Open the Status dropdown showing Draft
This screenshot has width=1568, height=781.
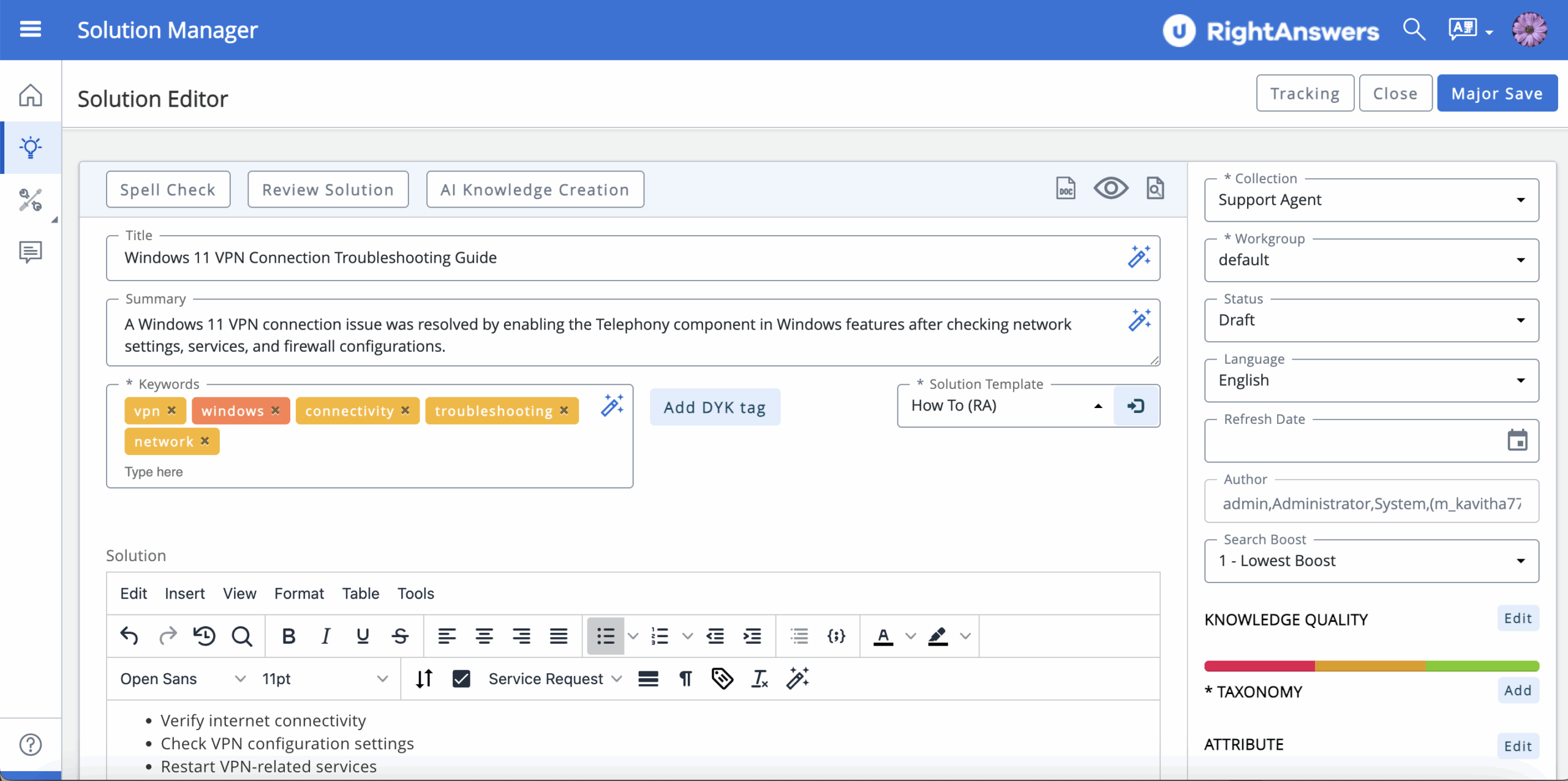[x=1371, y=320]
